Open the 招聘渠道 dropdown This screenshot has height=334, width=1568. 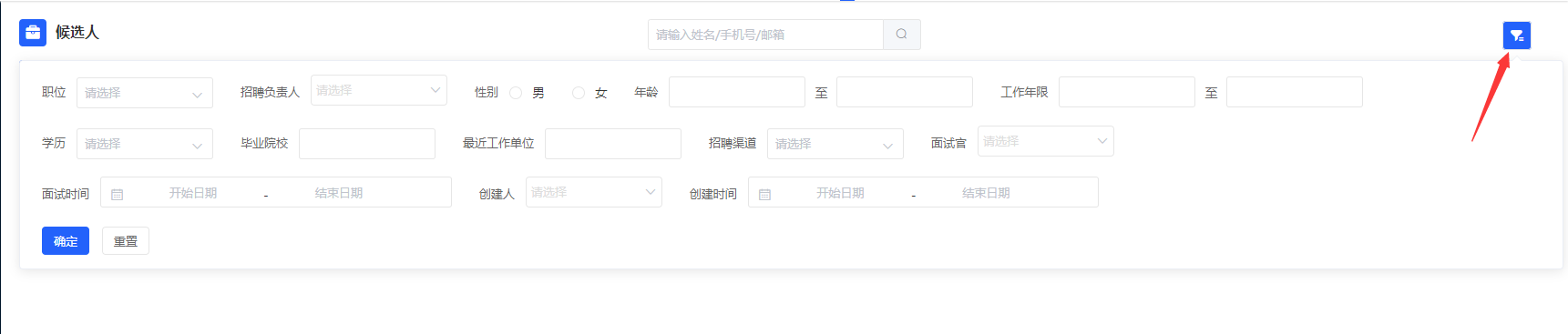pyautogui.click(x=835, y=144)
